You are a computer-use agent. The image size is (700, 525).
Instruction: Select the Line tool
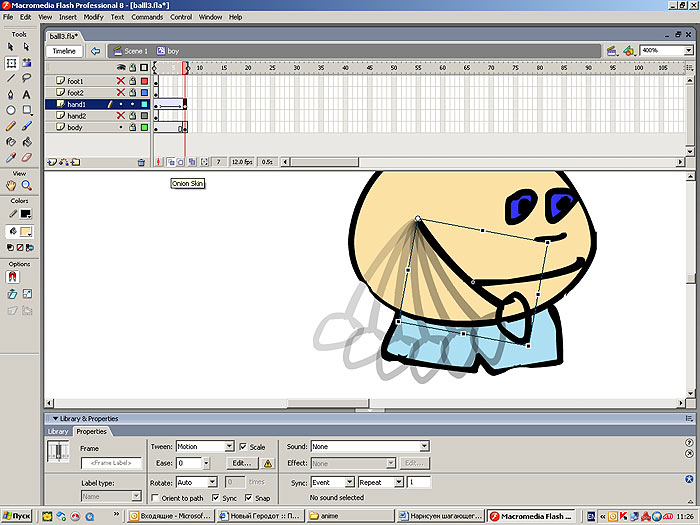pyautogui.click(x=11, y=78)
